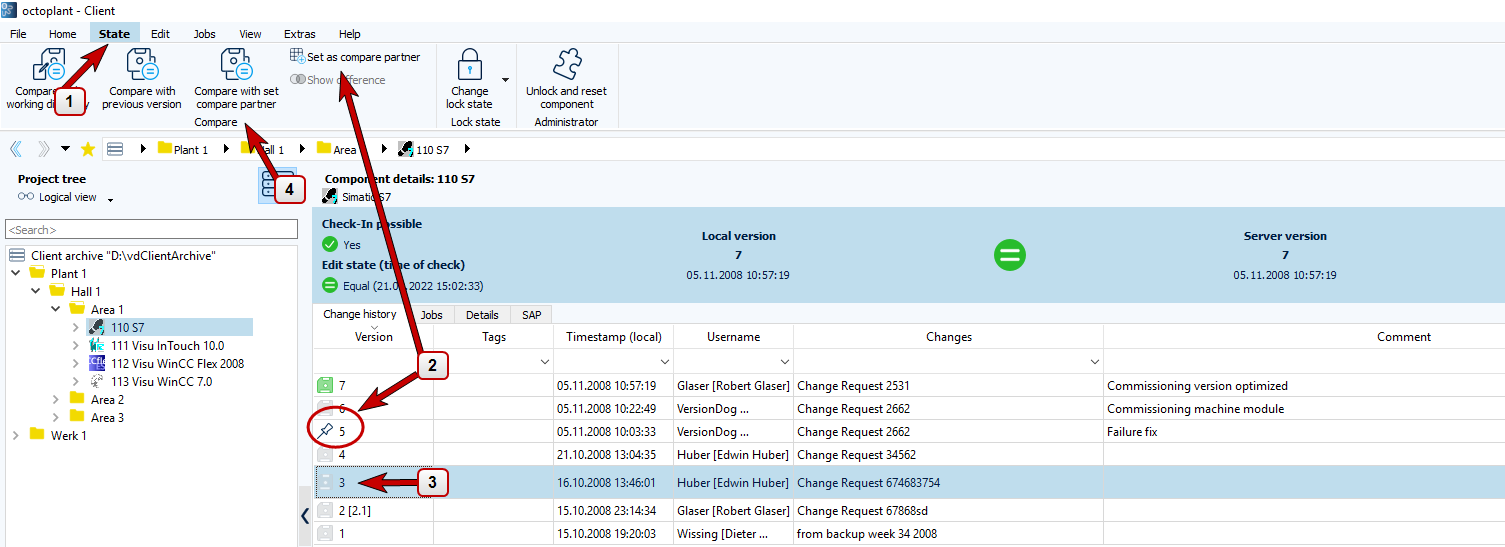Click the project tree Search field

(x=152, y=230)
